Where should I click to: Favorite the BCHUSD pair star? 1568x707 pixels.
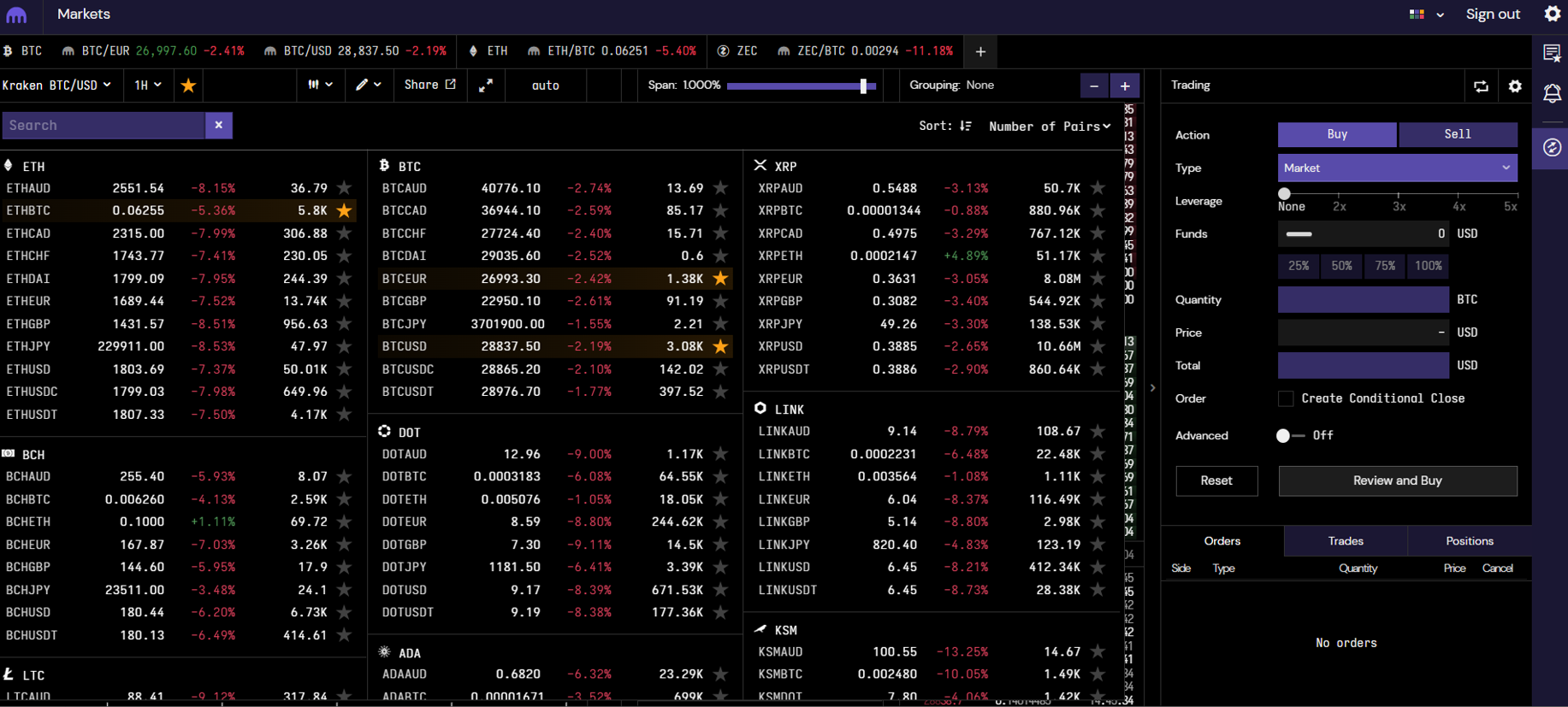[344, 612]
